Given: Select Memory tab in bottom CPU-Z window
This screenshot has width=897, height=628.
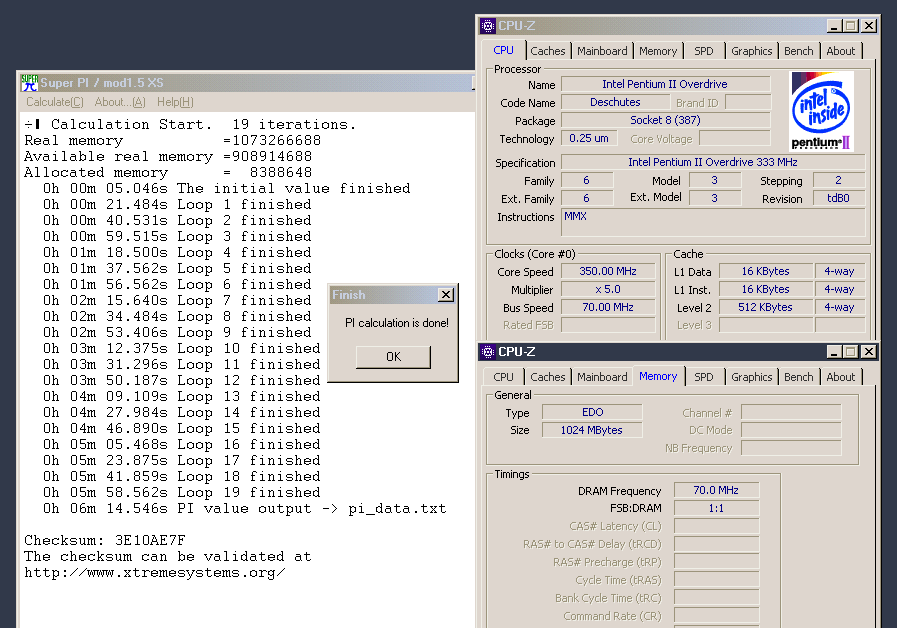Looking at the screenshot, I should point(658,376).
